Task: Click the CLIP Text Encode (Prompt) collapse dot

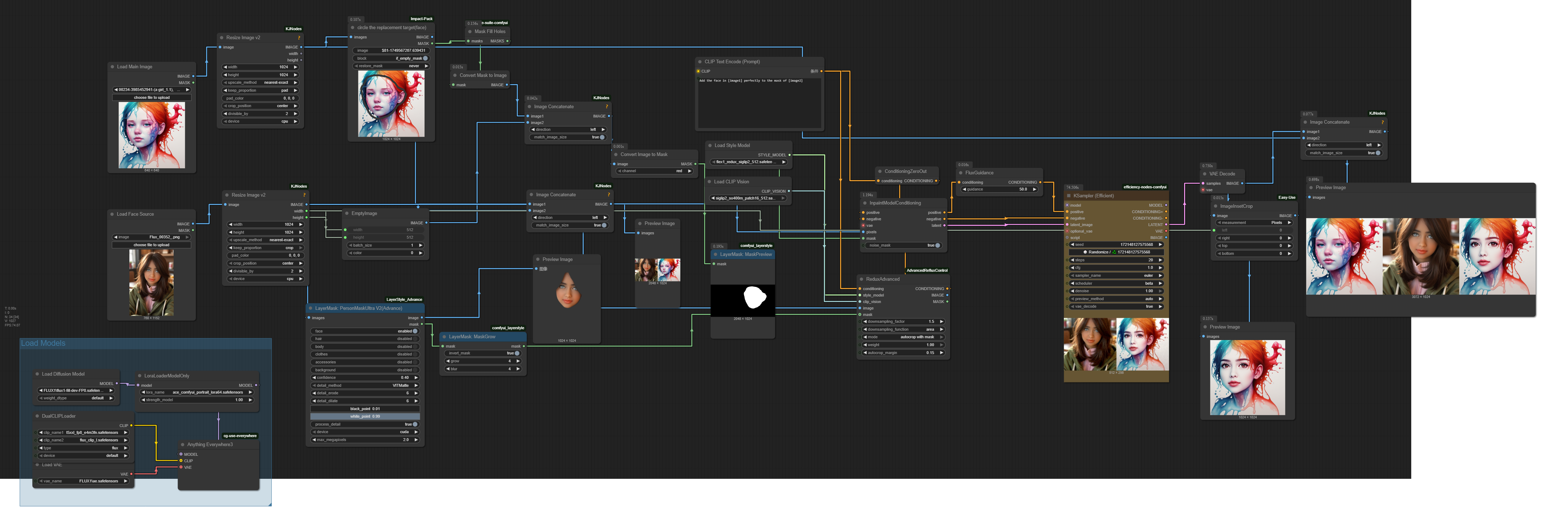Action: (700, 61)
